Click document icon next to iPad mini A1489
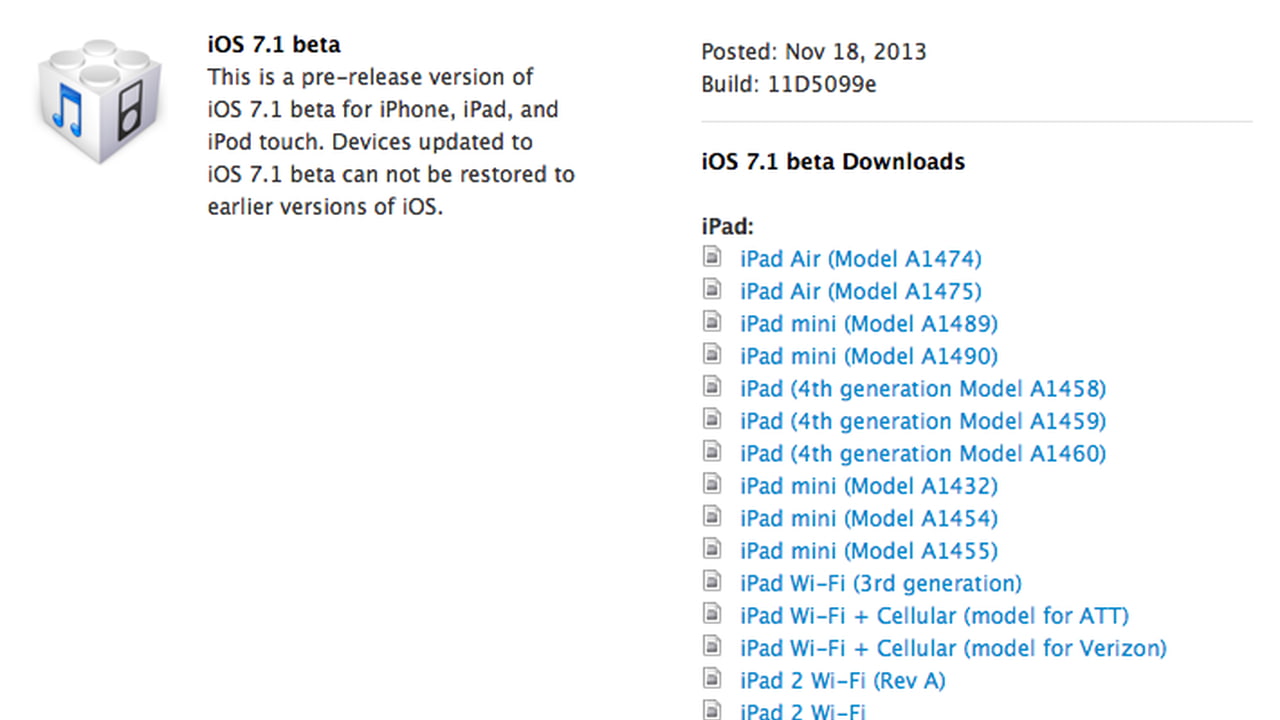Screen dimensions: 1280x720 pos(712,322)
